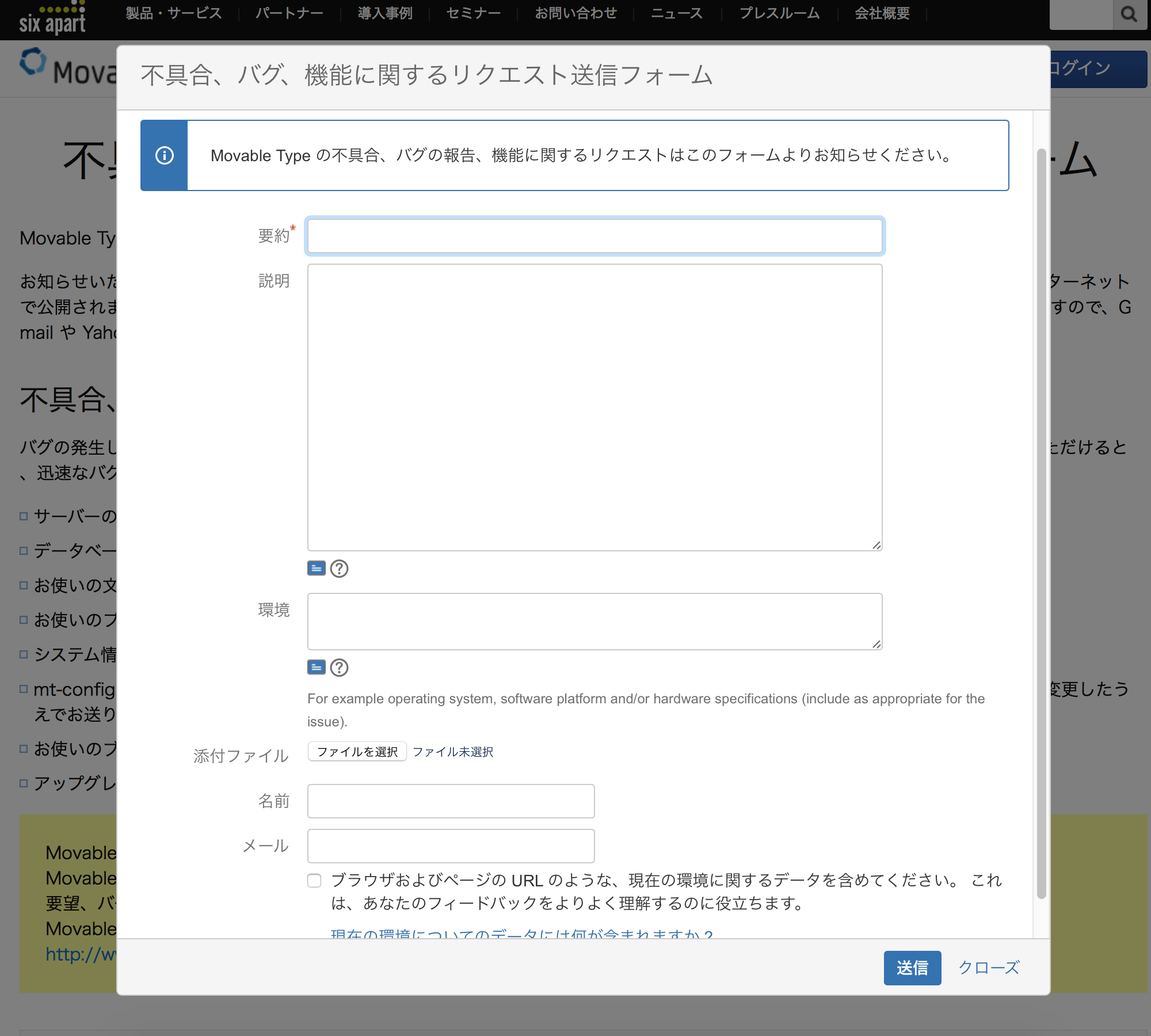
Task: Click the visual editor icon below 説明 field
Action: click(317, 569)
